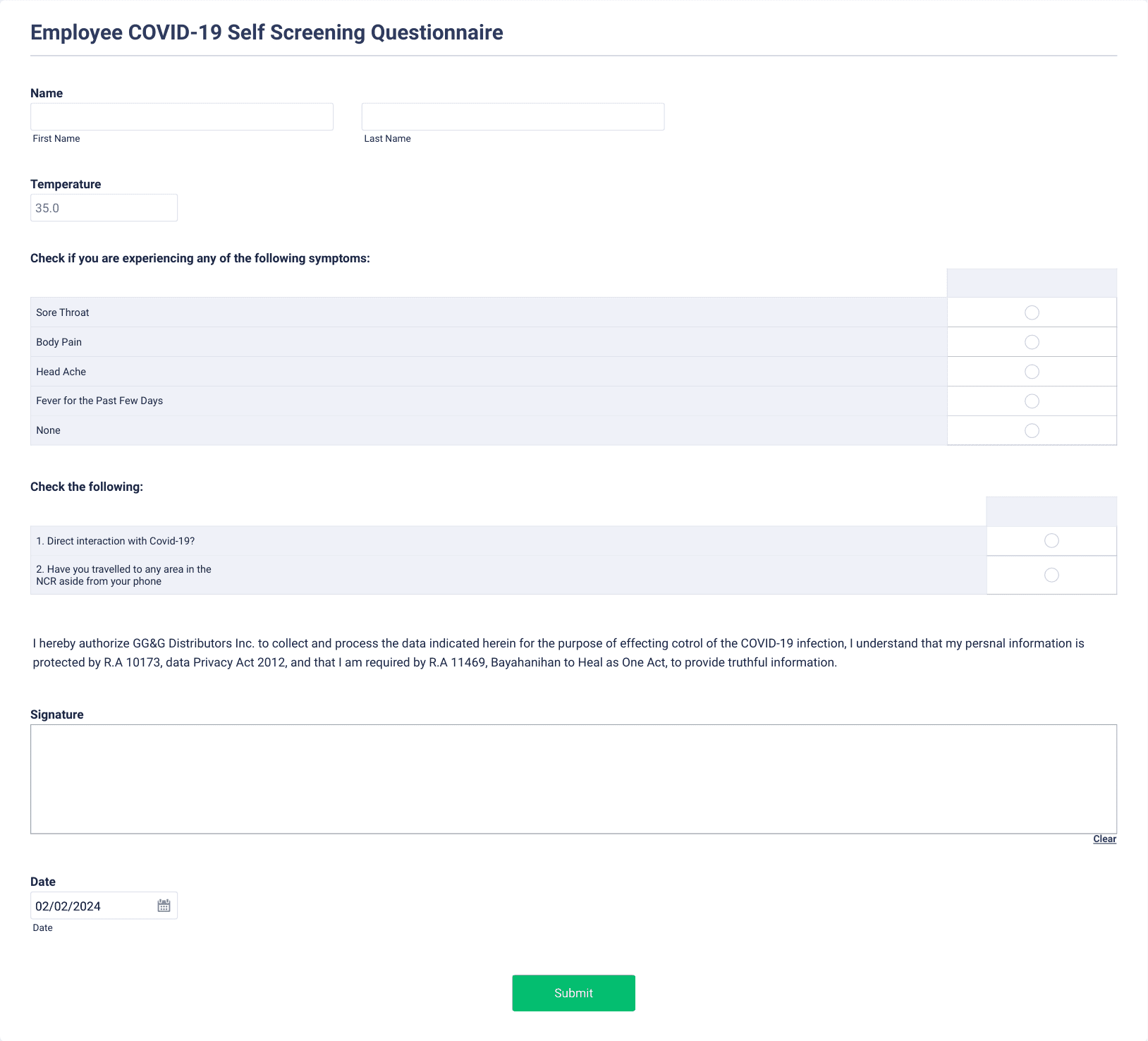Select the Body Pain radio button
Screen dimensions: 1148x1041
pos(1032,342)
